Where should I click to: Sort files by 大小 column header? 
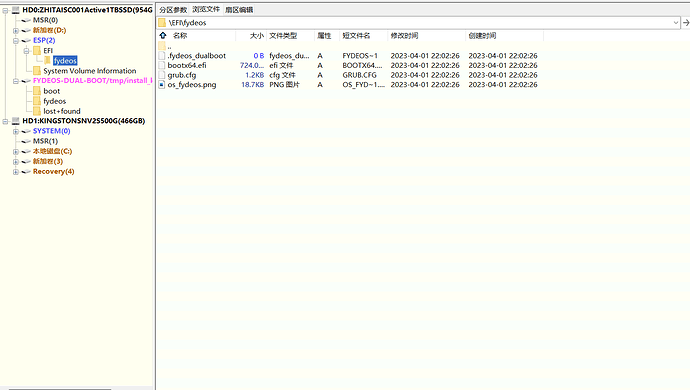tap(251, 36)
